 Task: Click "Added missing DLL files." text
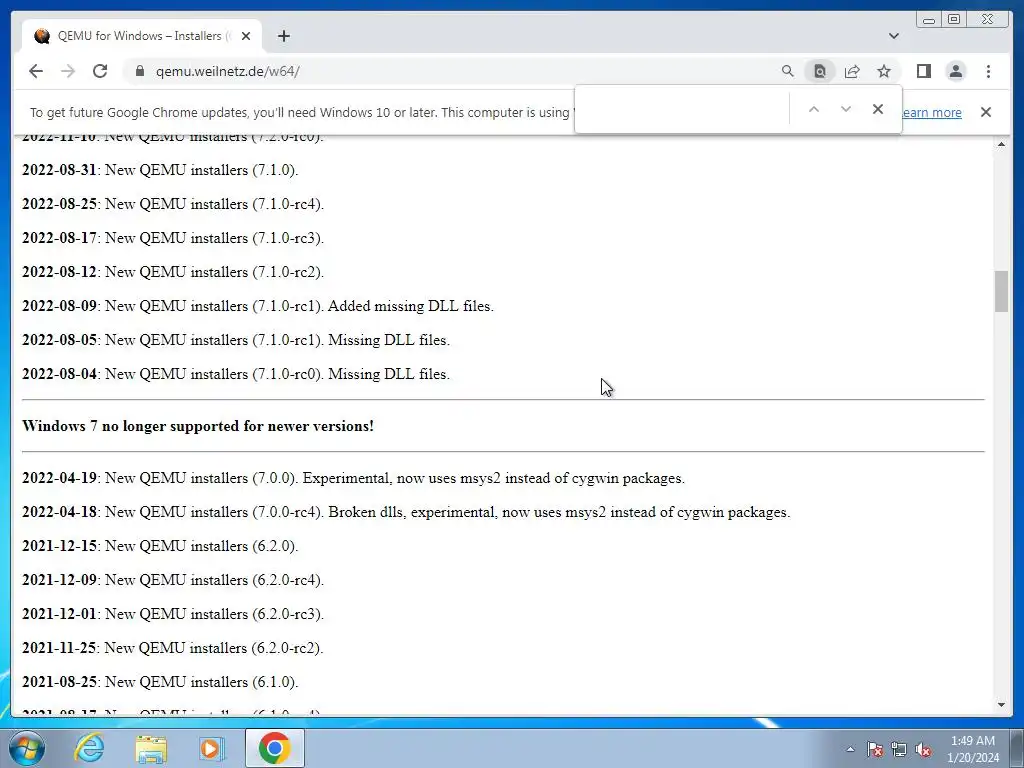[x=411, y=306]
